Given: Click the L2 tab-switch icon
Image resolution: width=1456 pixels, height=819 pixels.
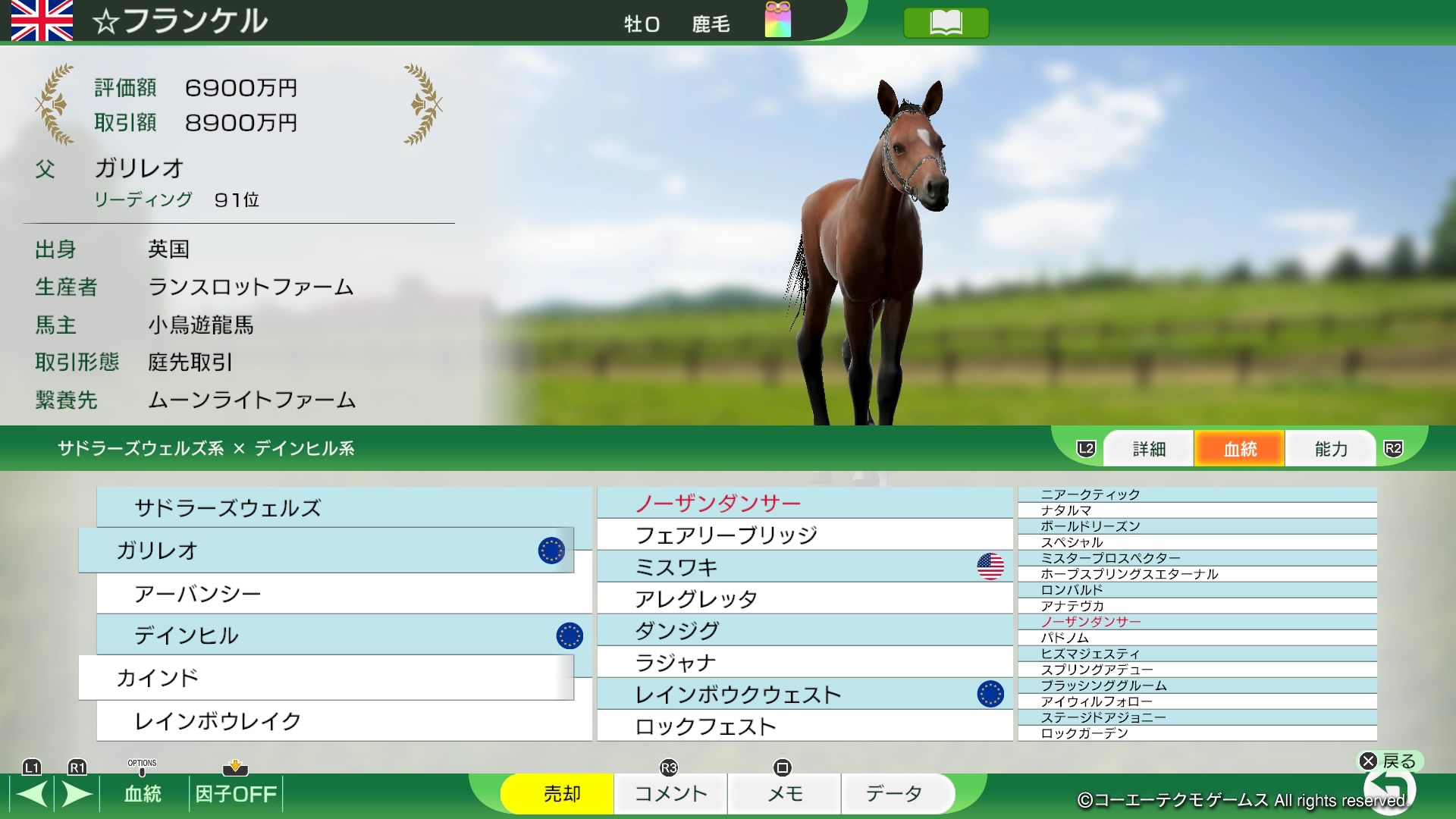Looking at the screenshot, I should click(1086, 448).
